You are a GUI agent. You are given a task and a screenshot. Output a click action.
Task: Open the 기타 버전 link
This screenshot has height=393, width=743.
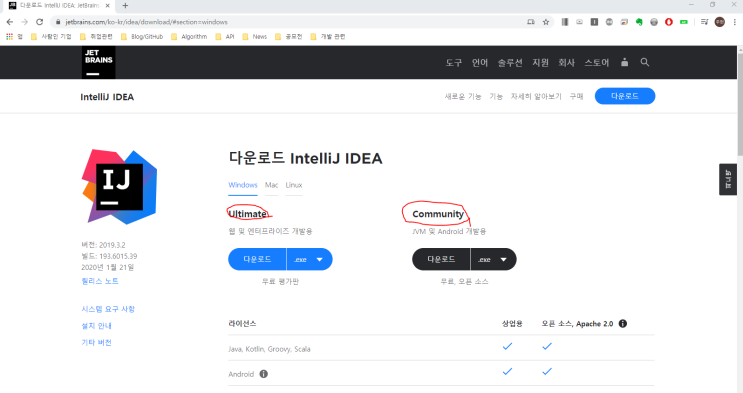97,342
